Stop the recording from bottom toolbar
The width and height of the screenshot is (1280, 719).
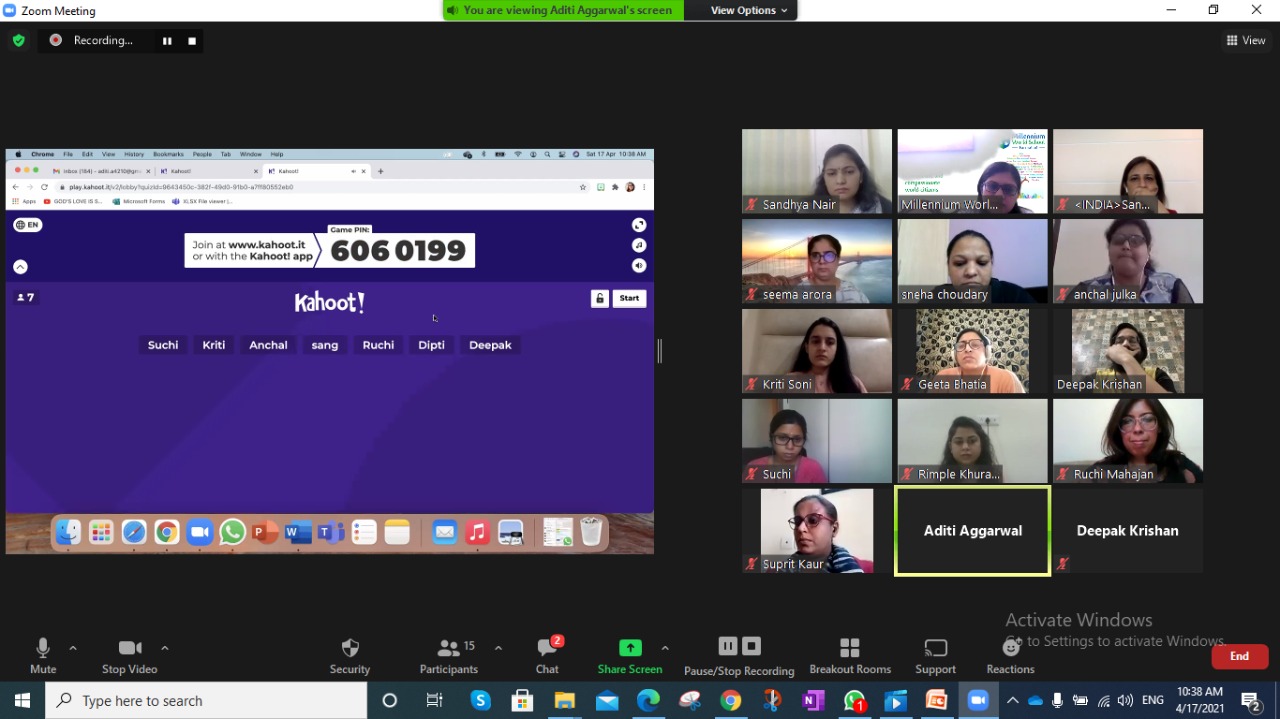point(752,646)
